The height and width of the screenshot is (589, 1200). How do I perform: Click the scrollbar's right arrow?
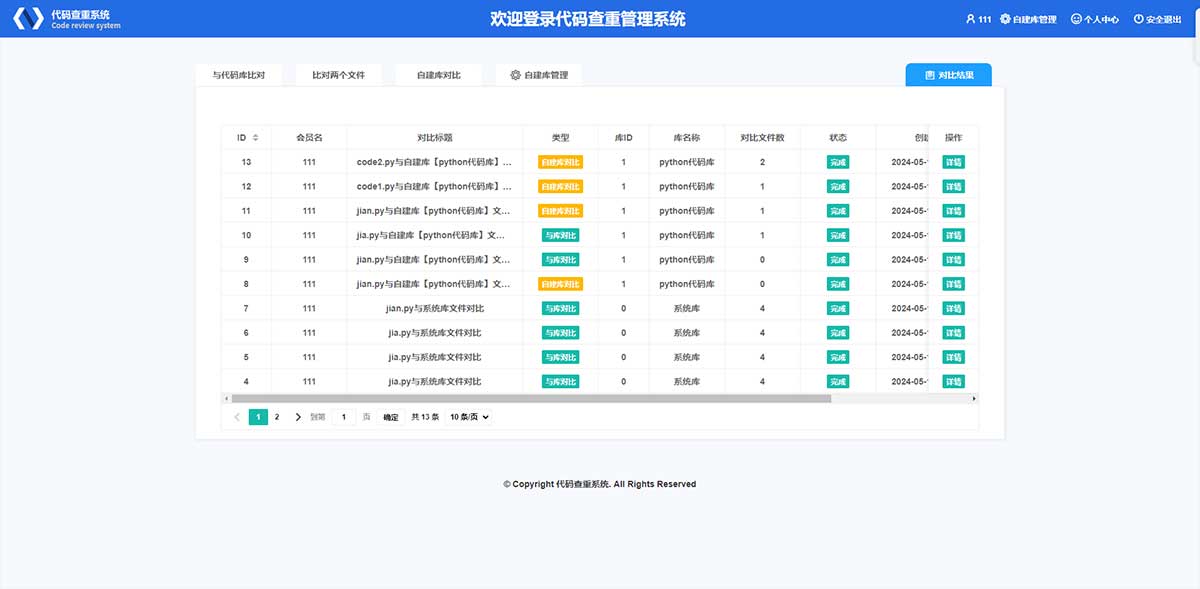[974, 398]
